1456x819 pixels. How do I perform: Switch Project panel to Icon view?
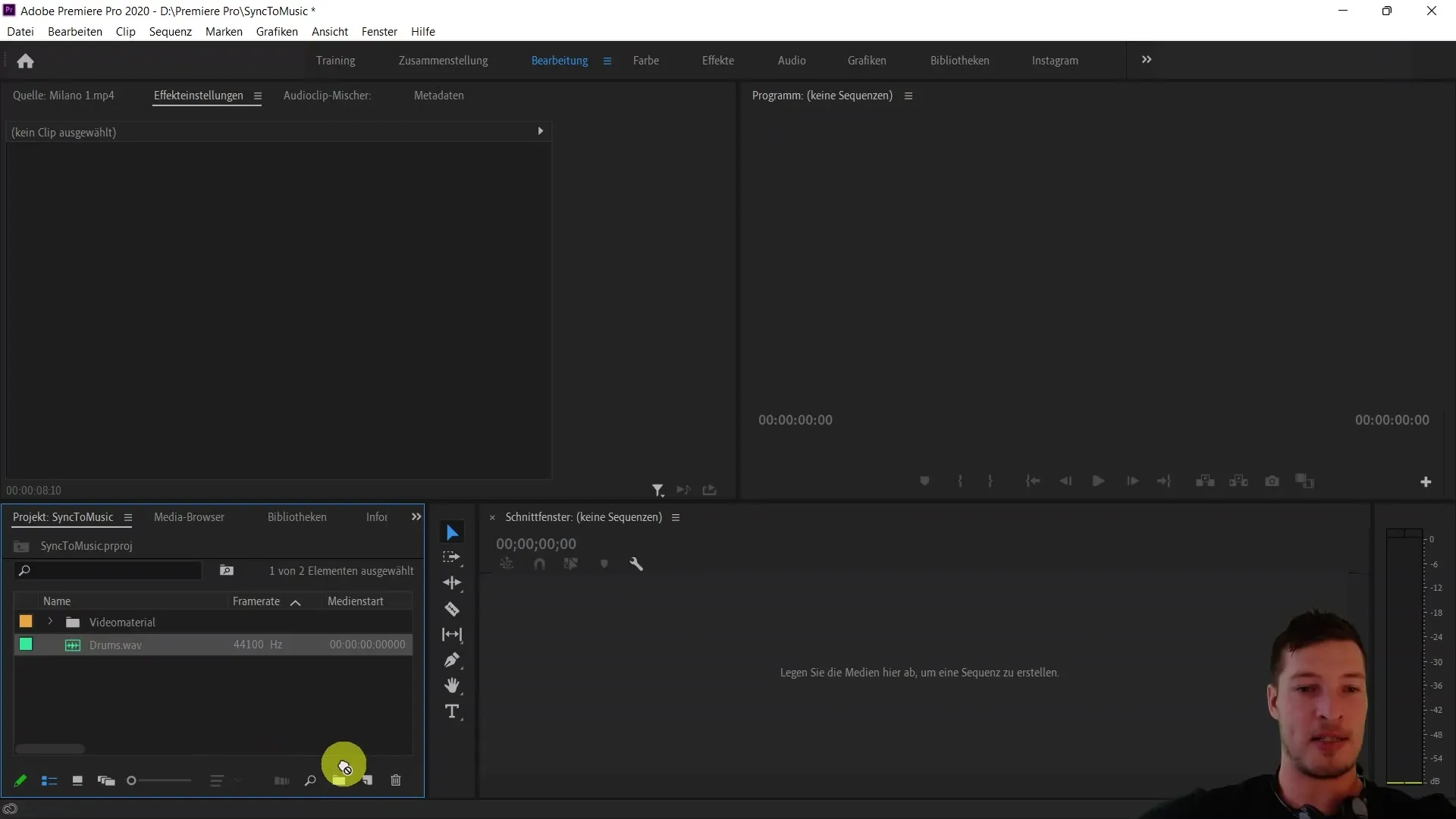click(x=77, y=780)
